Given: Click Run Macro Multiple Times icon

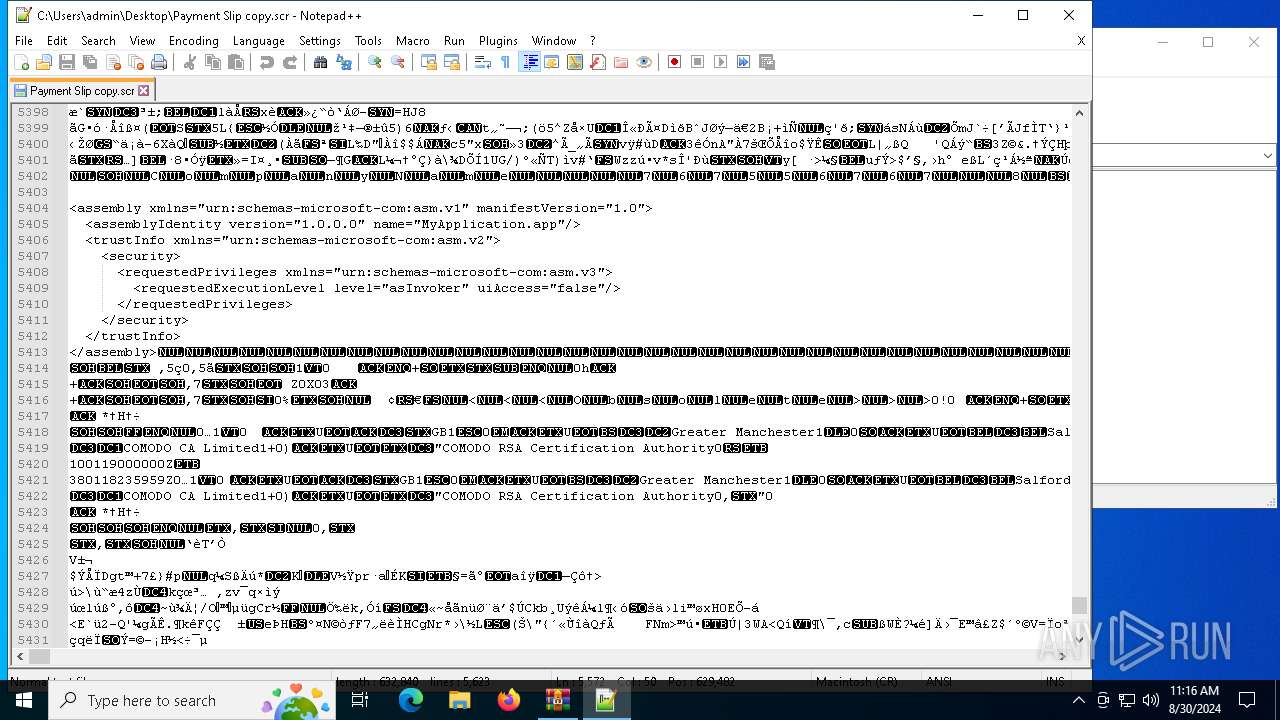Looking at the screenshot, I should [744, 62].
